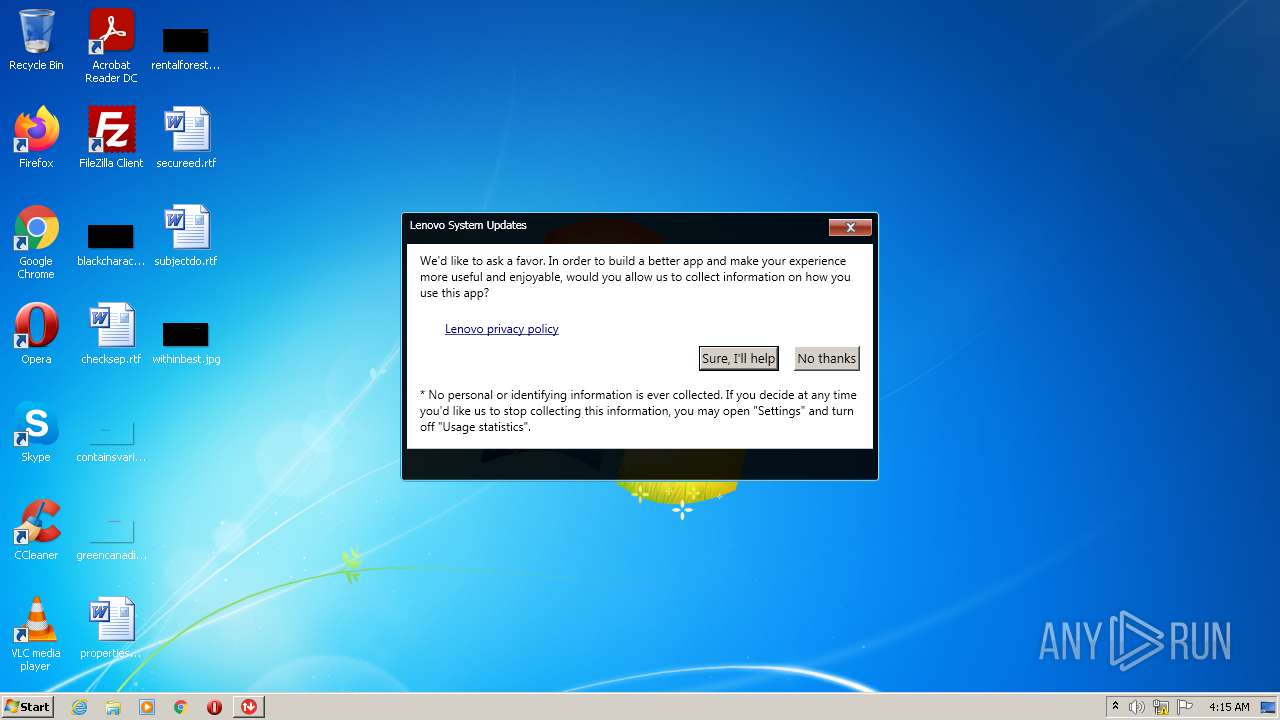The image size is (1280, 720).
Task: Select the CCleaner desktop shortcut
Action: pos(36,530)
